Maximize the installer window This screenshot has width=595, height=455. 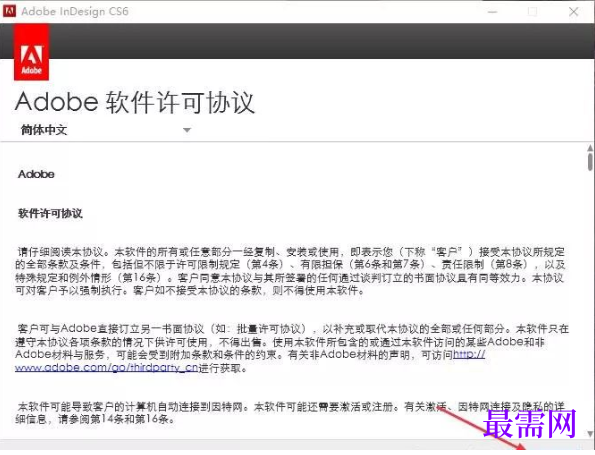click(533, 12)
